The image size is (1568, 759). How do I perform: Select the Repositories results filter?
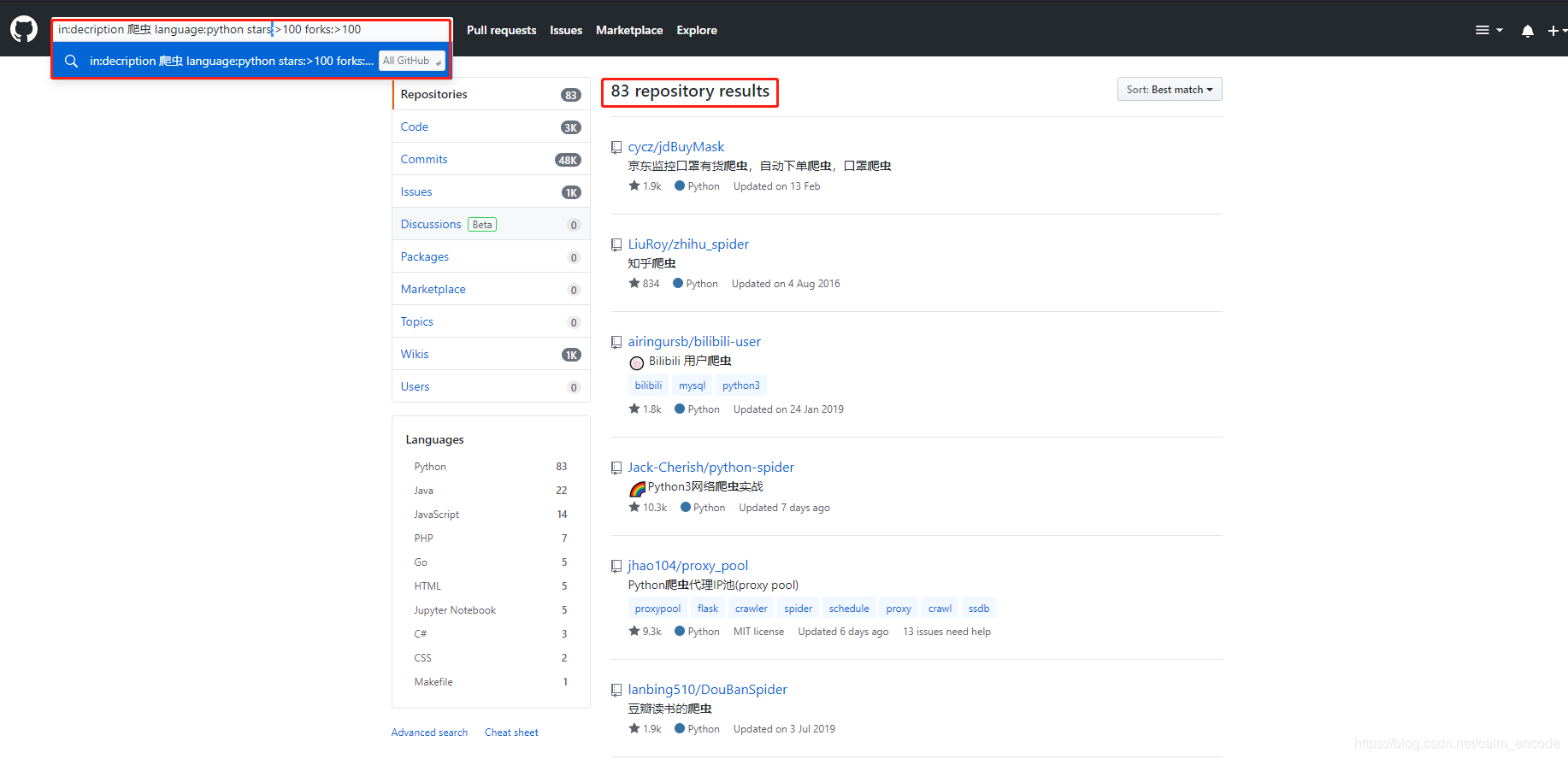pos(491,94)
